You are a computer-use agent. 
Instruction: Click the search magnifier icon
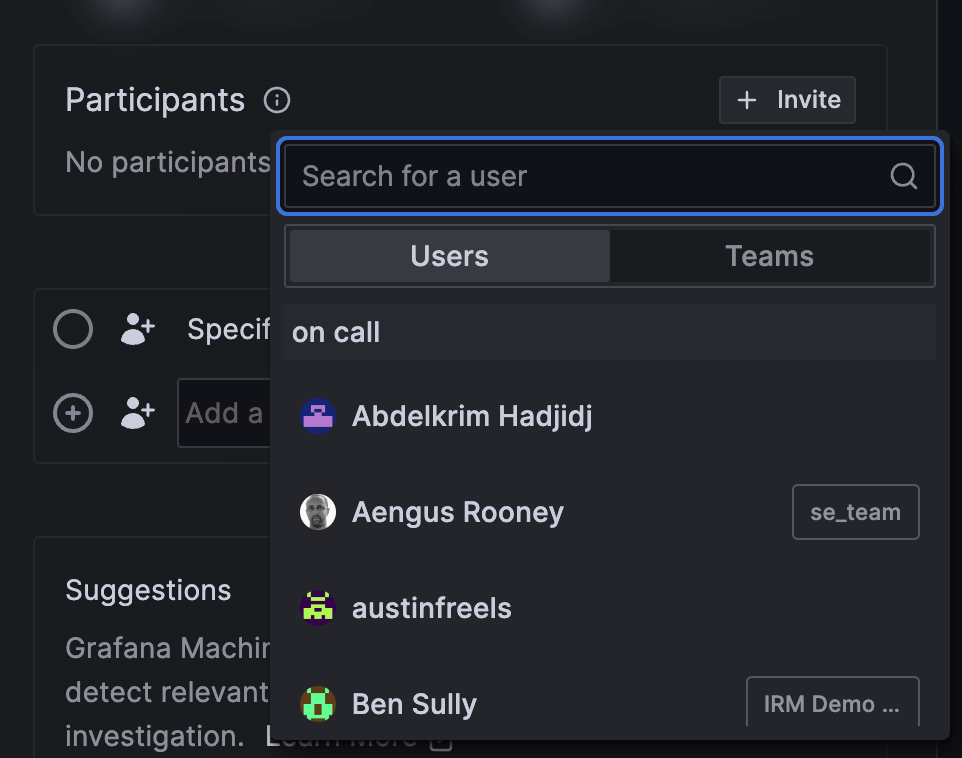[x=903, y=177]
